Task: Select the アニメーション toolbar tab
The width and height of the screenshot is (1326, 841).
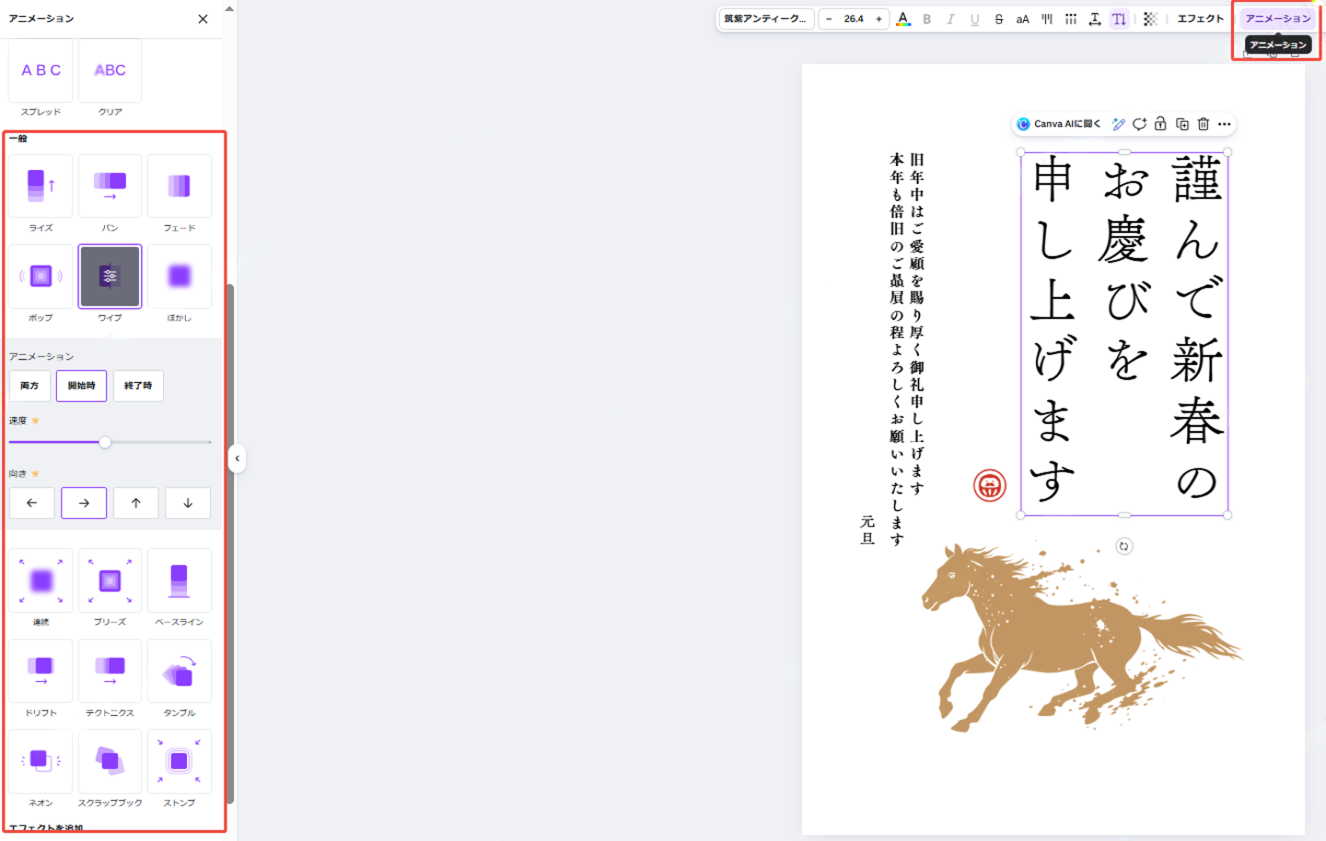Action: pos(1277,18)
